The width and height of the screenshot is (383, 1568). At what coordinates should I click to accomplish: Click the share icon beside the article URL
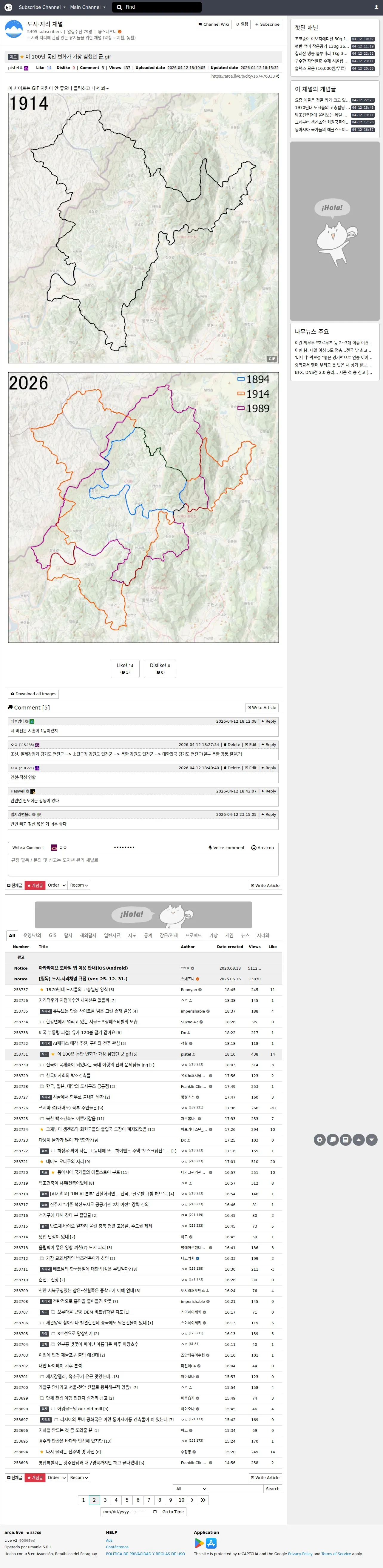[x=278, y=77]
